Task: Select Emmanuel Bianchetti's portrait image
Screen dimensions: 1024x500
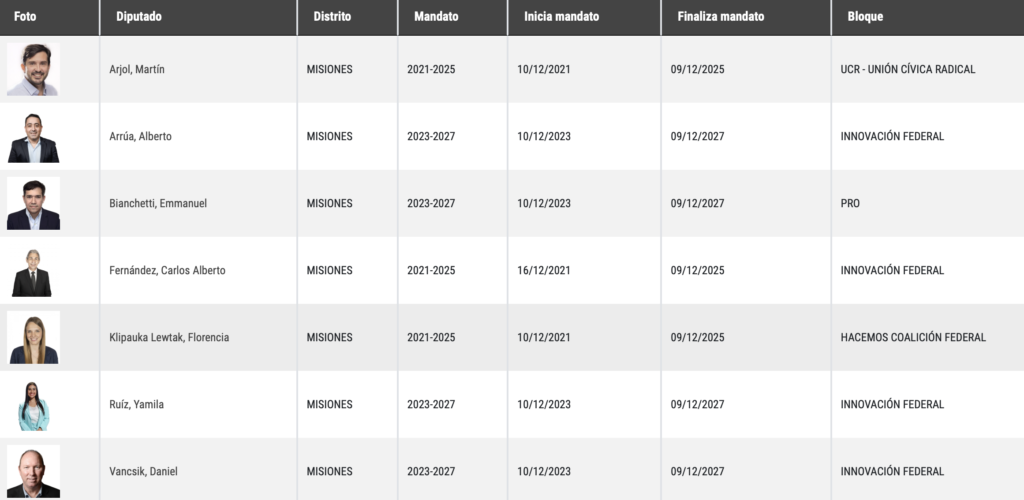Action: click(x=33, y=203)
